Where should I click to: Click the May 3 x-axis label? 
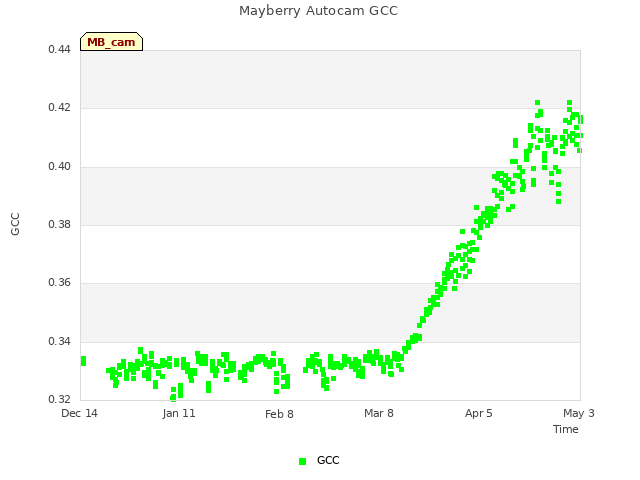pyautogui.click(x=578, y=413)
